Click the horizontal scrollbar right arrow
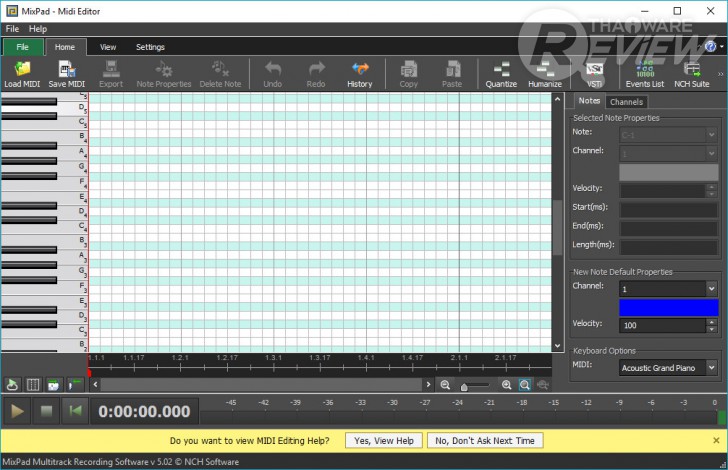This screenshot has height=470, width=728. (x=428, y=385)
